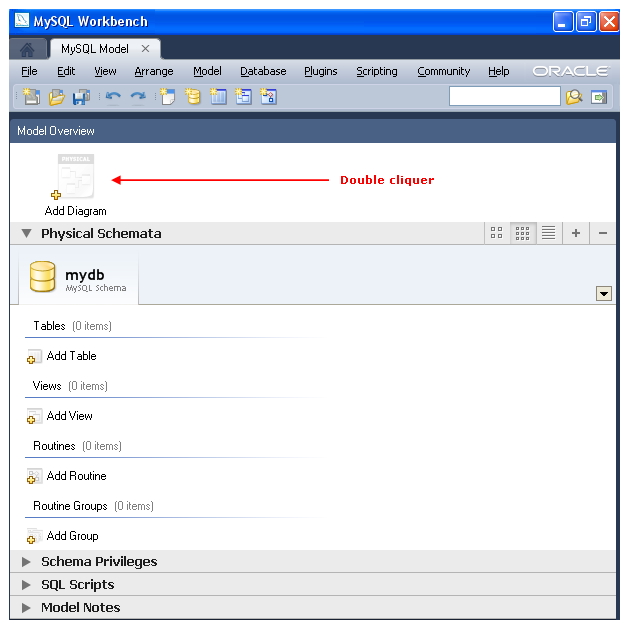Open the Plugins menu

321,71
